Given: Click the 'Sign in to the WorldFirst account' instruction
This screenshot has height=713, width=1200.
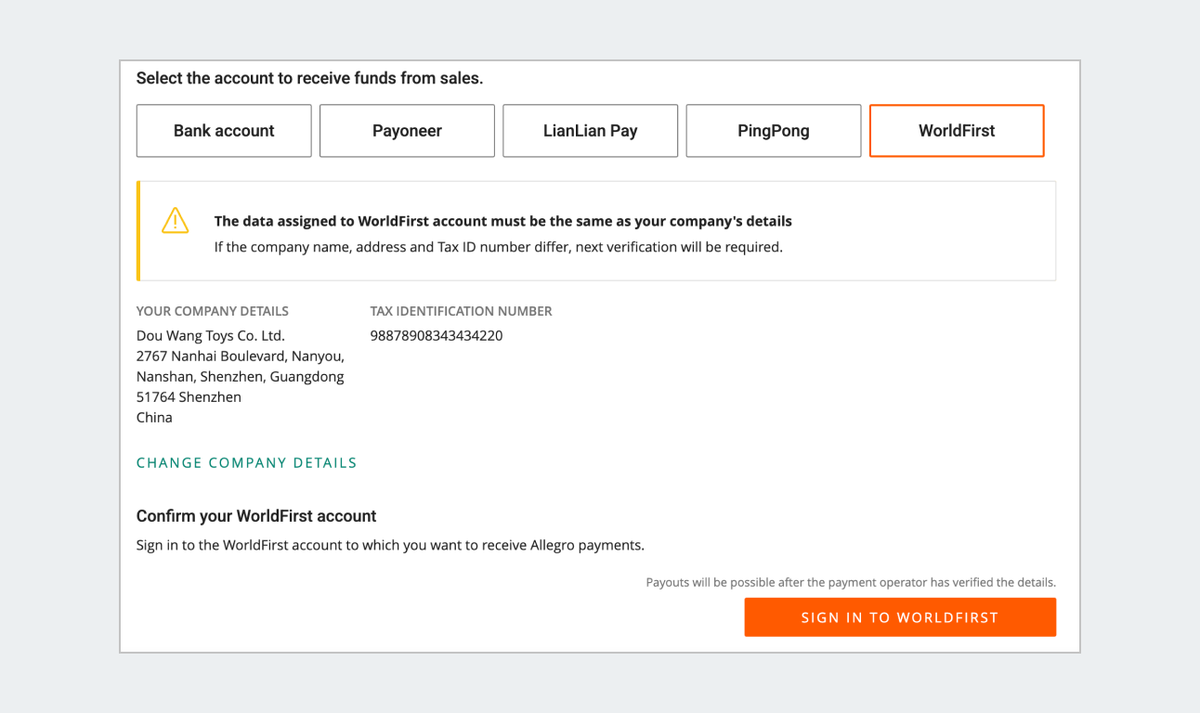Looking at the screenshot, I should [x=390, y=546].
